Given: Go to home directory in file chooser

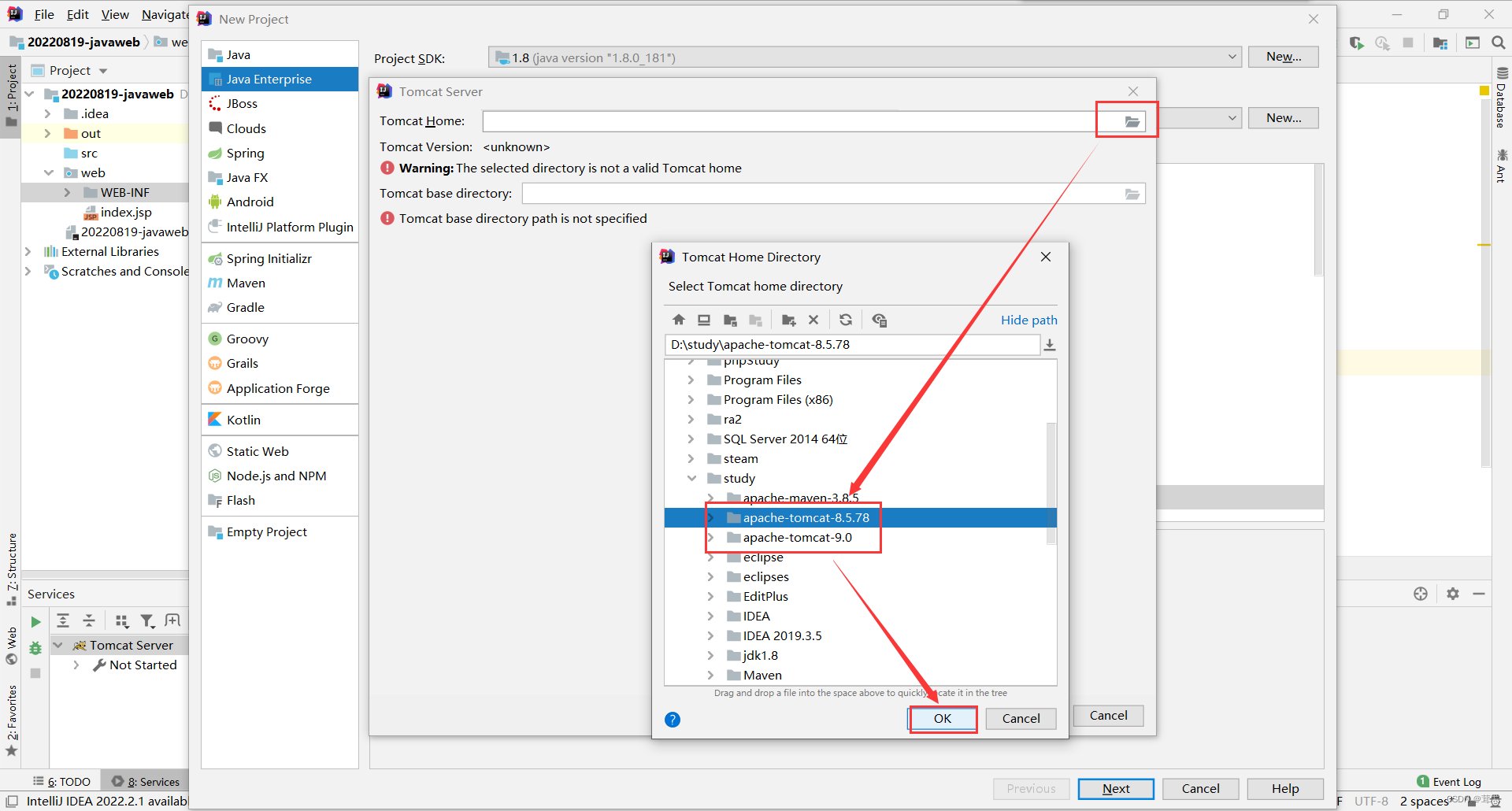Looking at the screenshot, I should (679, 320).
